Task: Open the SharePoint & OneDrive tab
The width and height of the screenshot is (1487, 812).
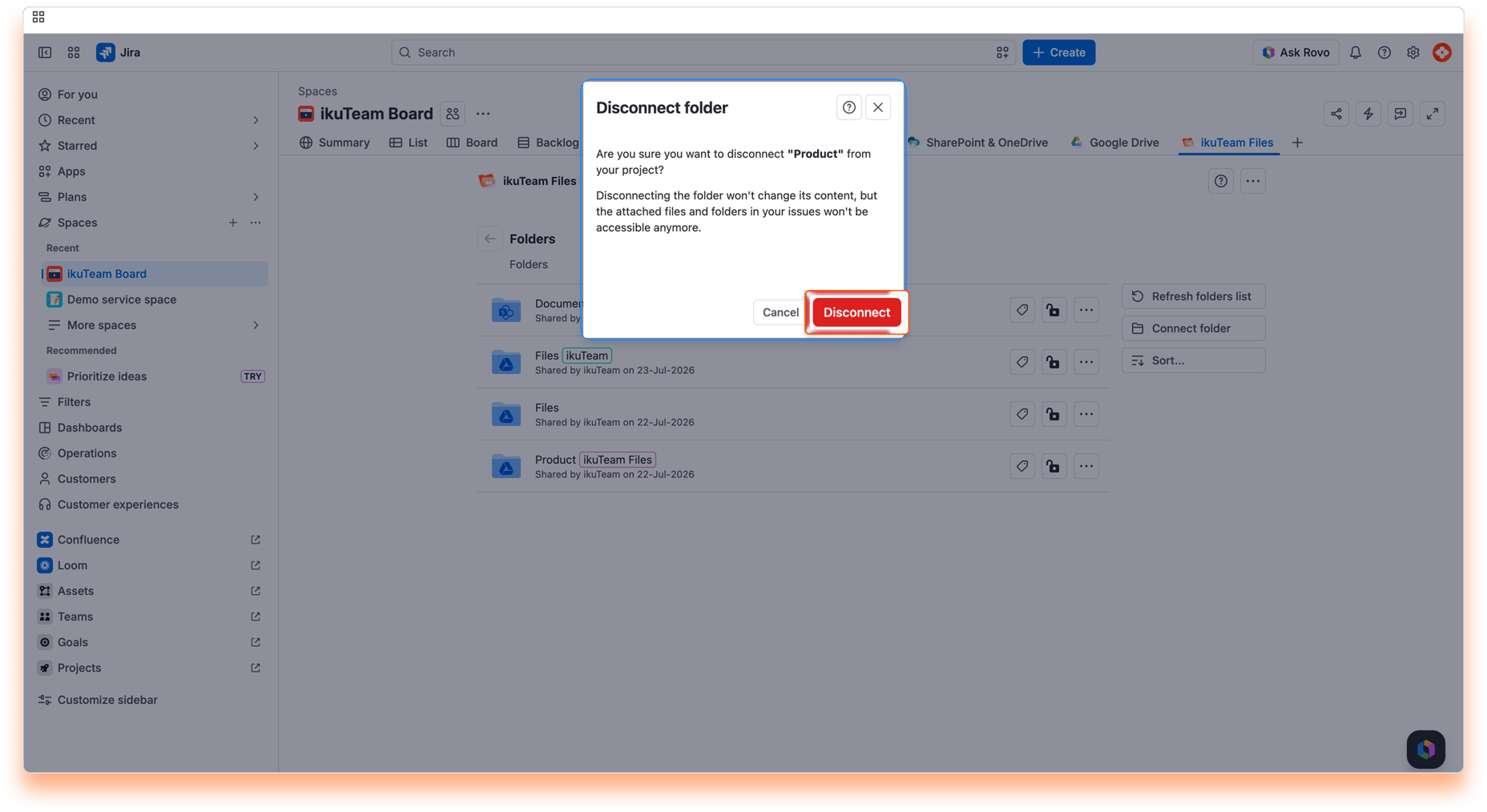Action: coord(977,143)
